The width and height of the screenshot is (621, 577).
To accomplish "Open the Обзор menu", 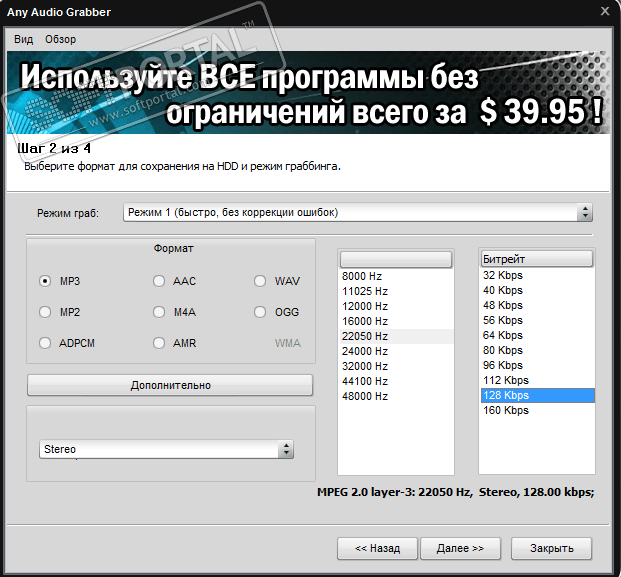I will point(60,39).
